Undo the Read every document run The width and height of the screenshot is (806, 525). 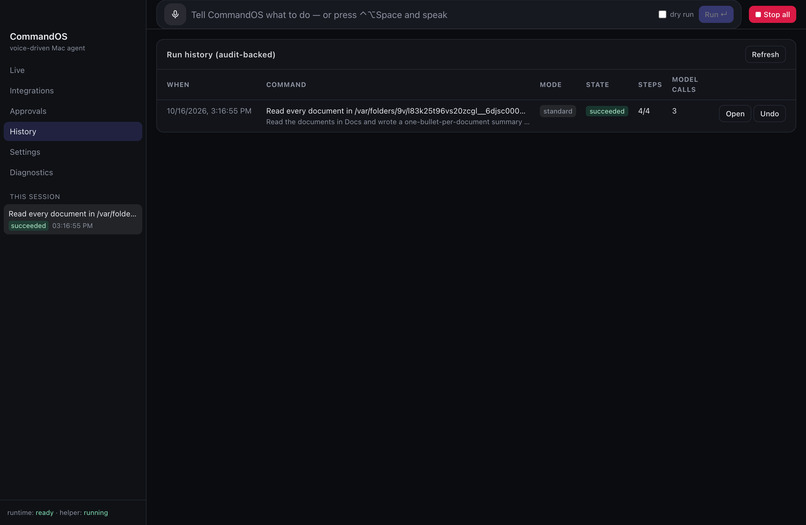click(x=769, y=114)
